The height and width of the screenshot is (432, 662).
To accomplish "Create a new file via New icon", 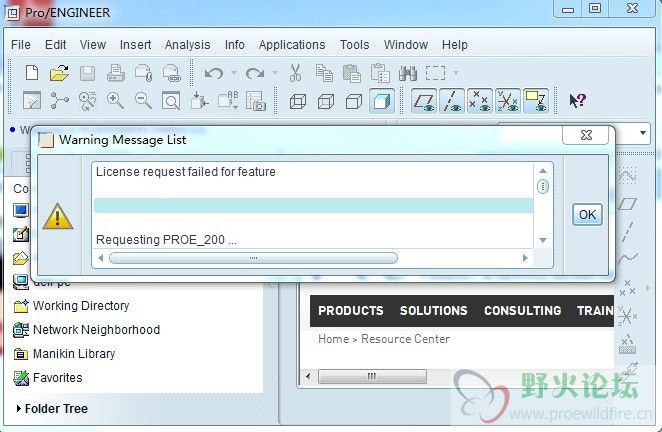I will [32, 73].
